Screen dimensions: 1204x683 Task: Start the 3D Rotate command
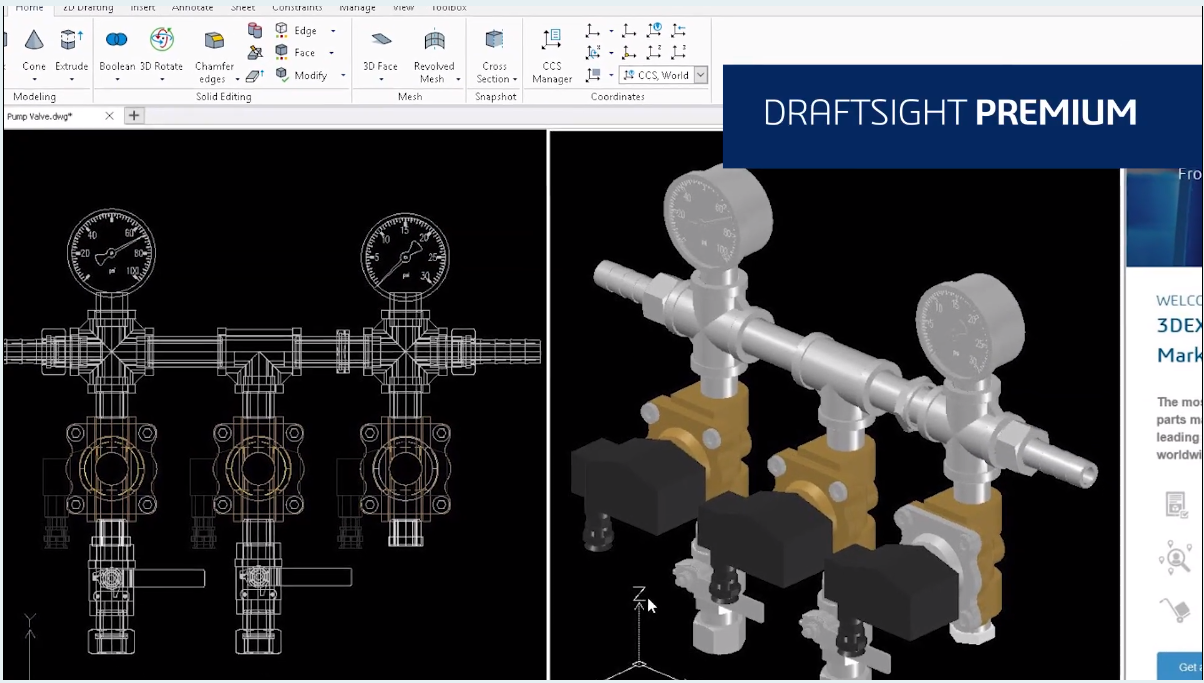pyautogui.click(x=161, y=50)
